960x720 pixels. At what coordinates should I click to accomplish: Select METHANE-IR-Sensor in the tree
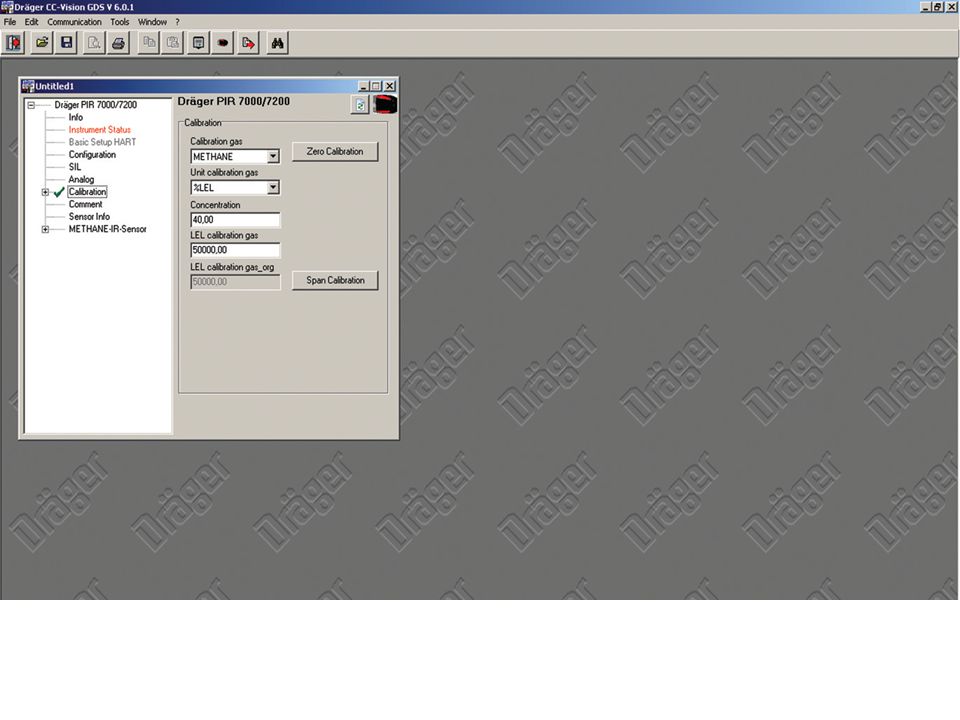pyautogui.click(x=107, y=229)
